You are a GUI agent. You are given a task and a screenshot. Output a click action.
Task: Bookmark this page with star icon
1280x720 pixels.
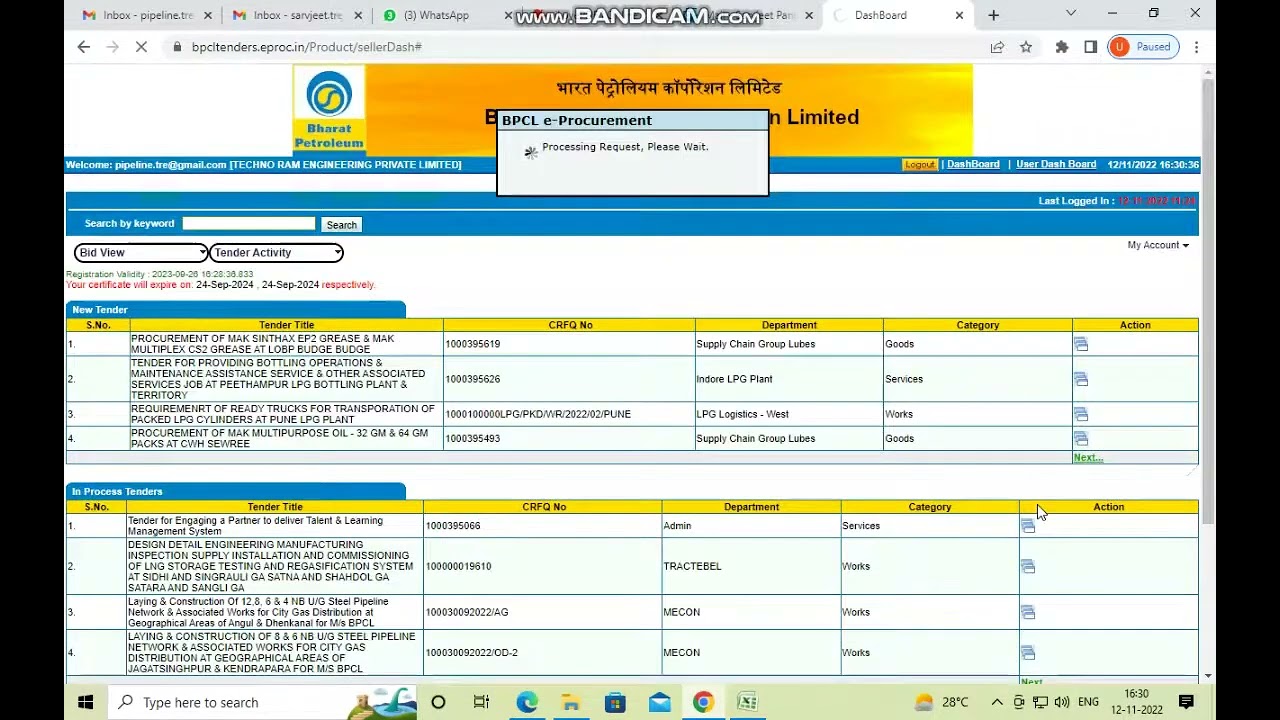[1026, 47]
